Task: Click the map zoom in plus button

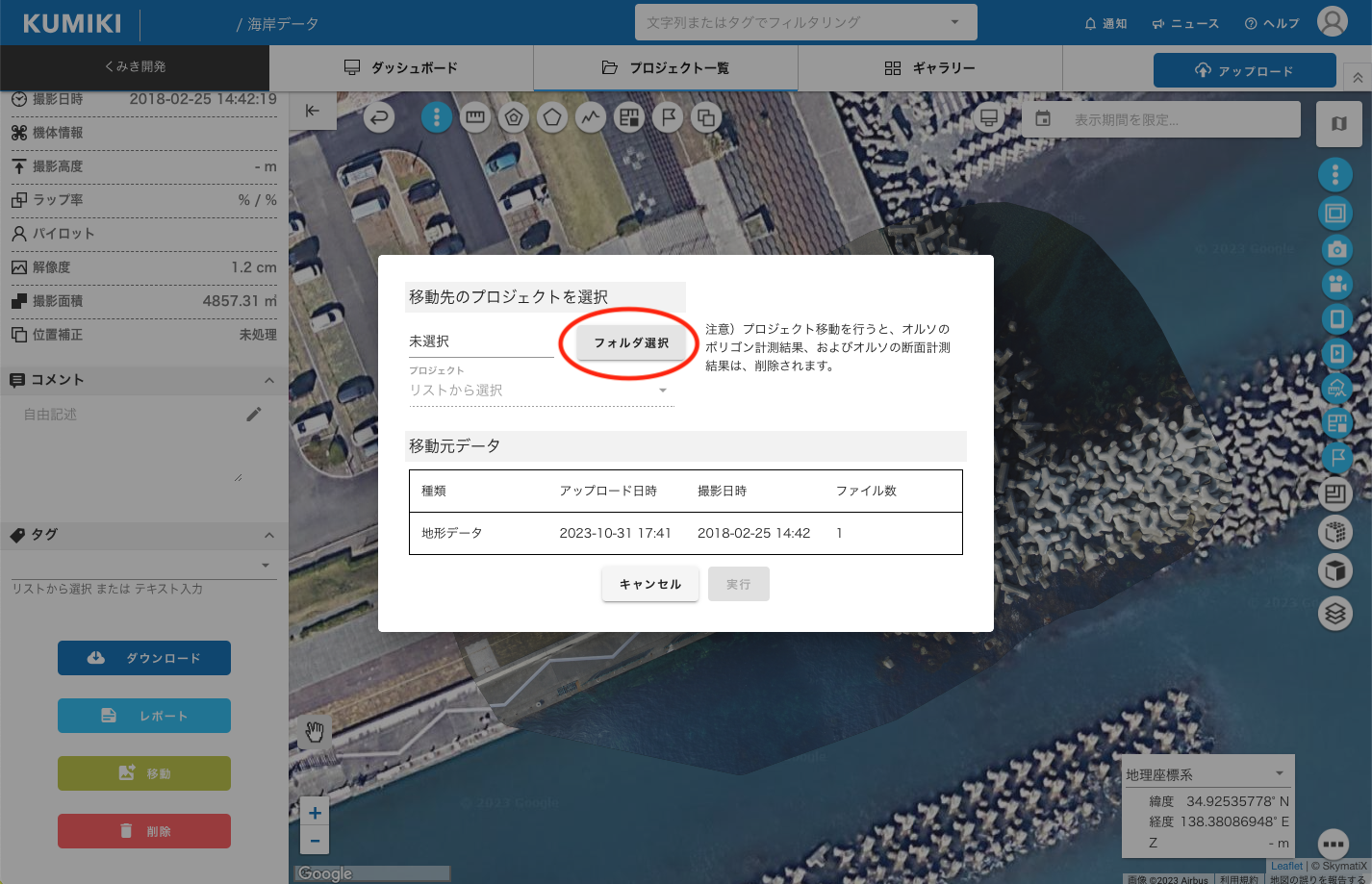Action: pyautogui.click(x=315, y=813)
